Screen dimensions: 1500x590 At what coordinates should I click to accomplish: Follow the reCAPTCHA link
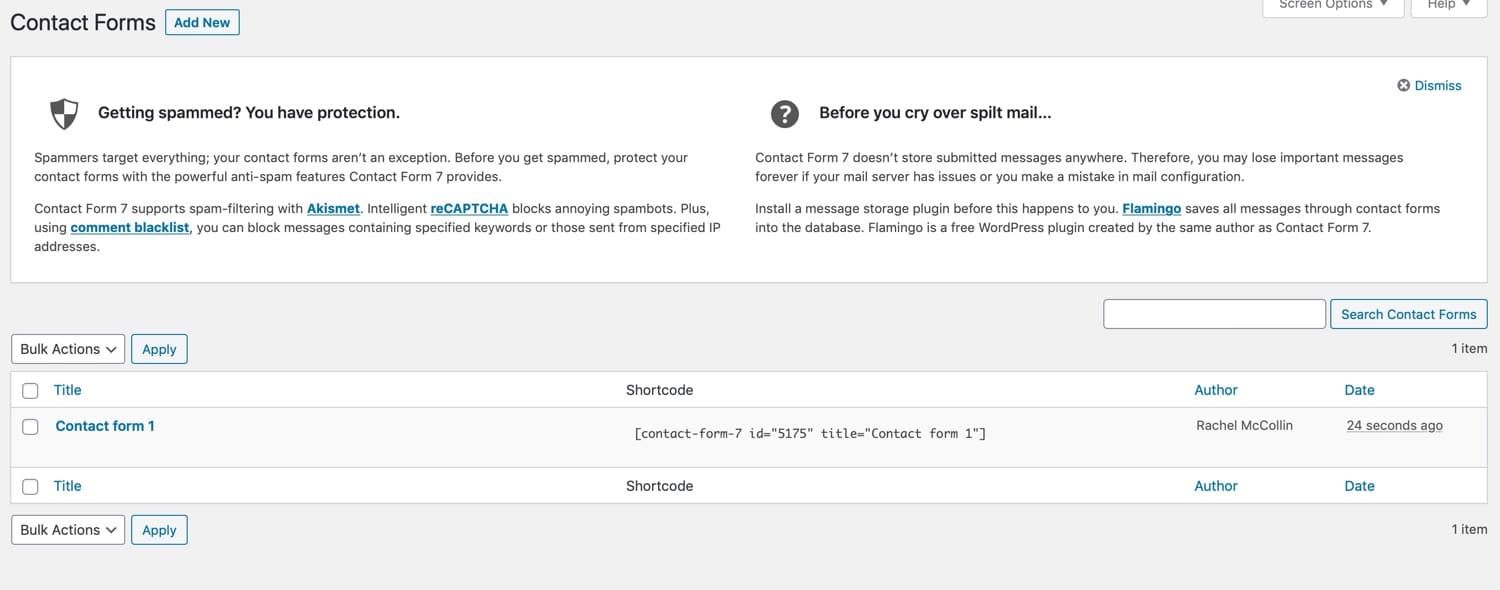click(469, 208)
